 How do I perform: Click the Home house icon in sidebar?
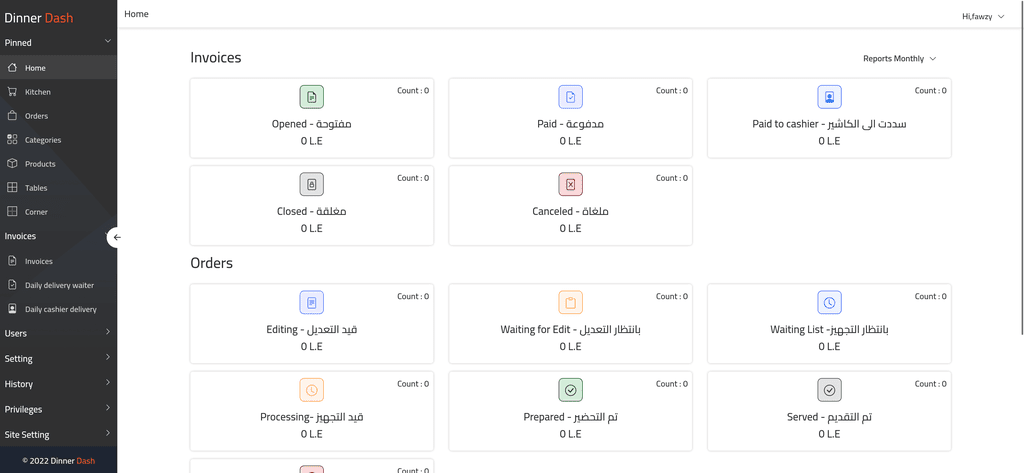coord(12,67)
